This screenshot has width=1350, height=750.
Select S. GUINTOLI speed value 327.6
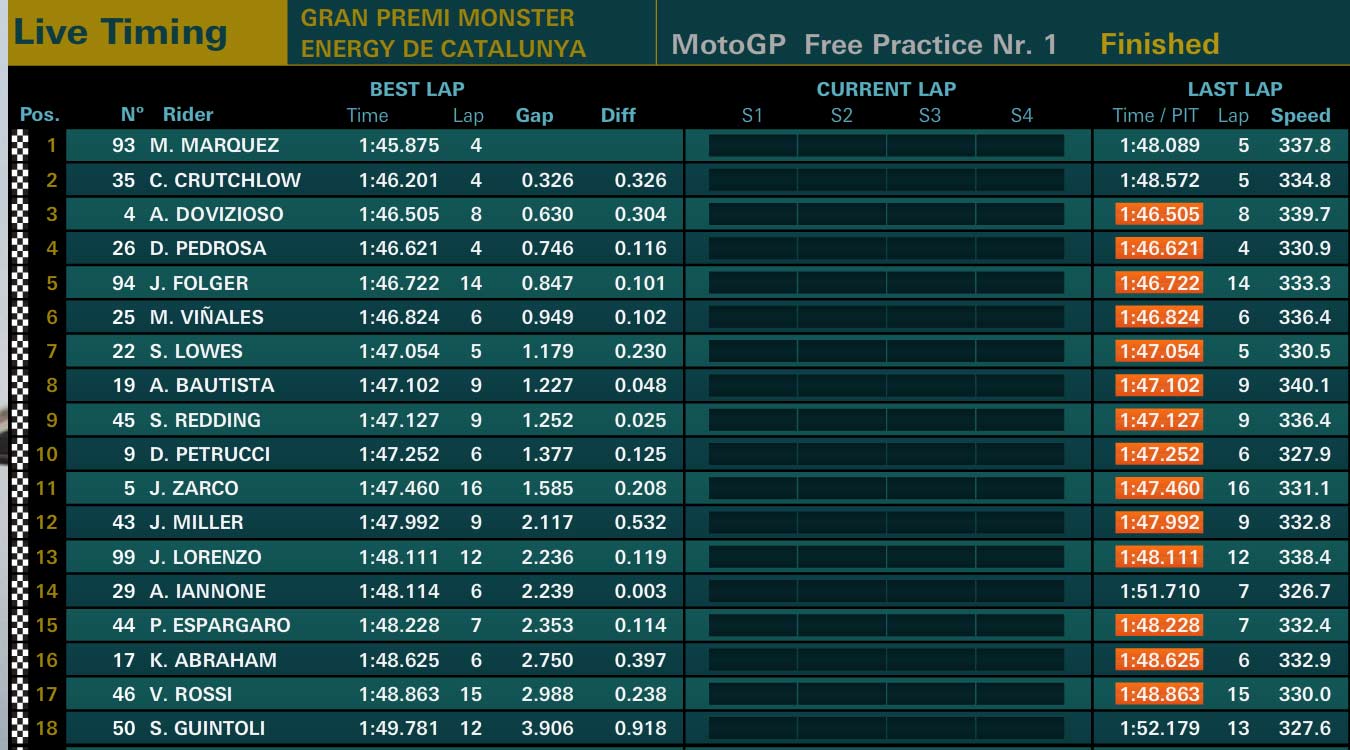coord(1304,728)
